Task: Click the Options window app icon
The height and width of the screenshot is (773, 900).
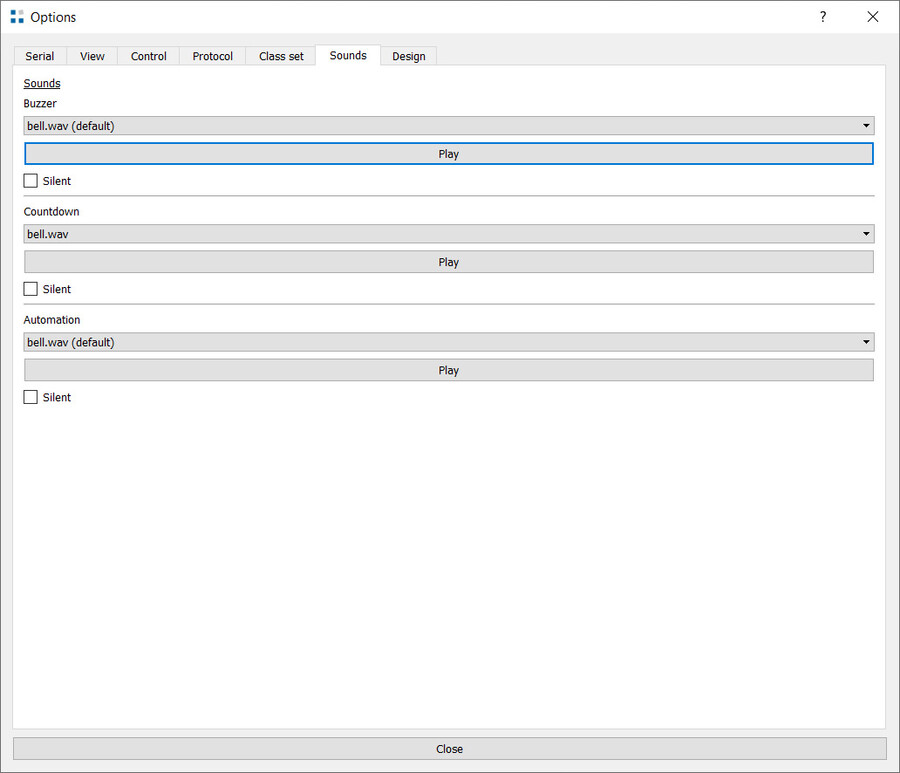Action: 17,17
